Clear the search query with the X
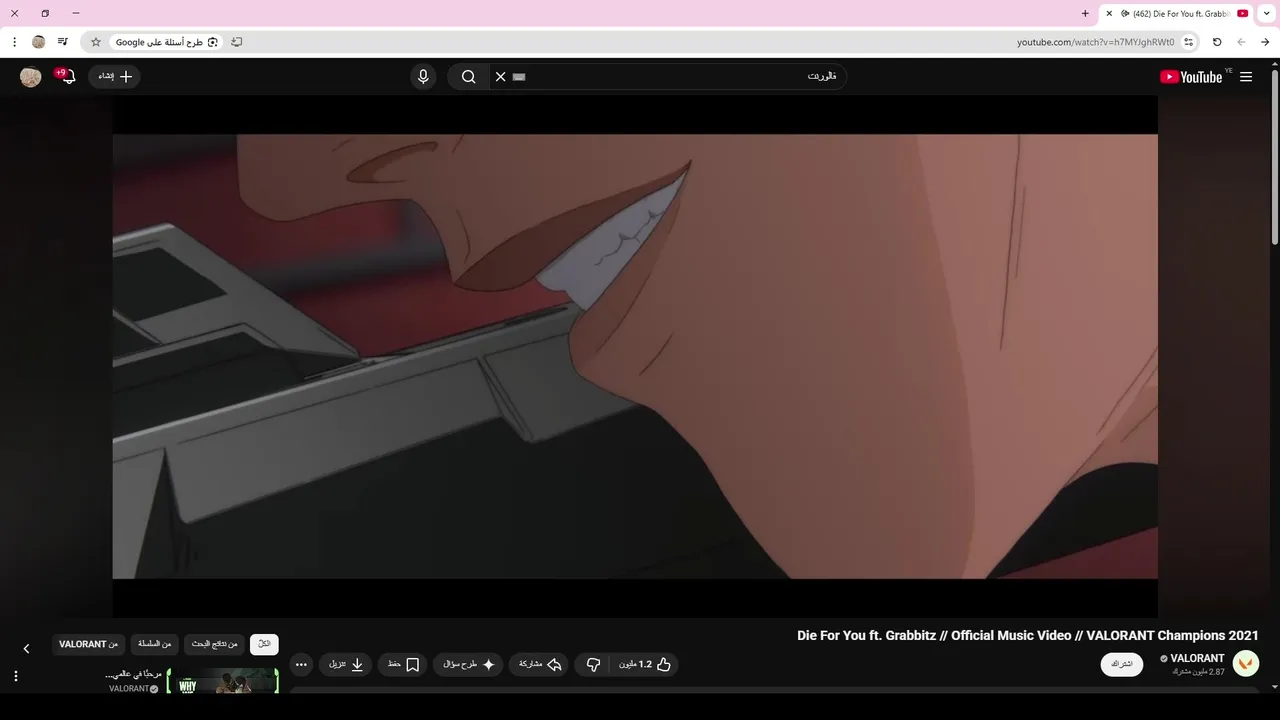Viewport: 1280px width, 720px height. tap(501, 77)
